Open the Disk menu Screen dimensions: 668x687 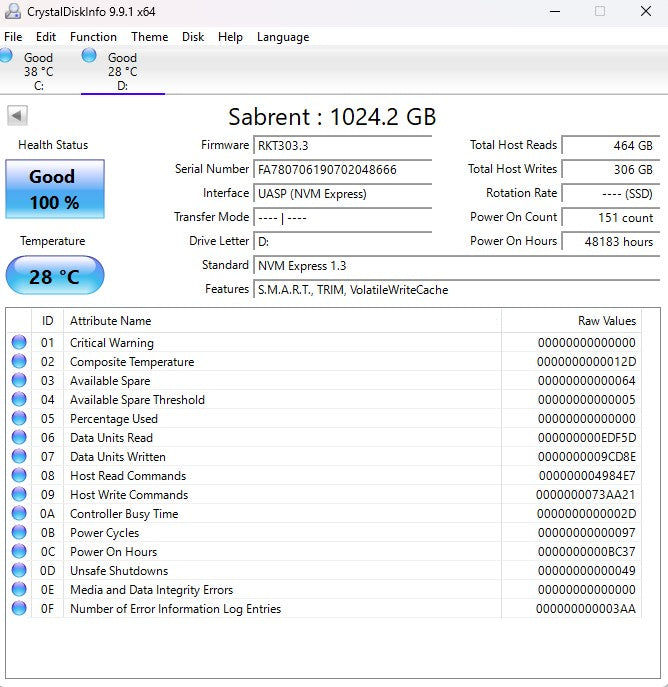point(193,37)
